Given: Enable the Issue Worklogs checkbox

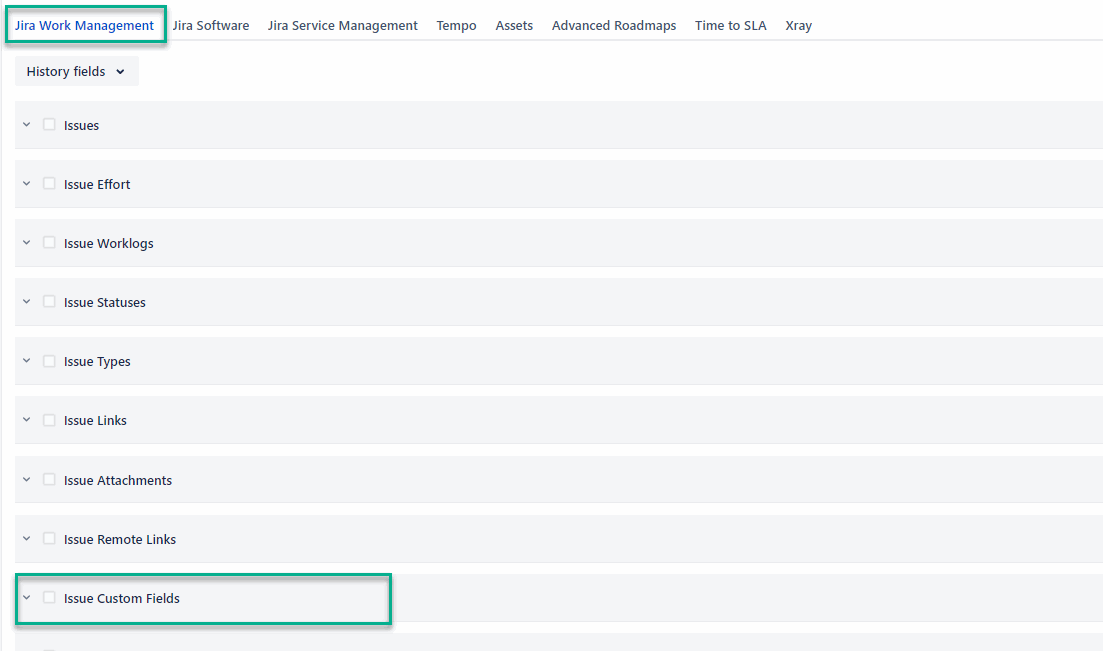Looking at the screenshot, I should 49,243.
